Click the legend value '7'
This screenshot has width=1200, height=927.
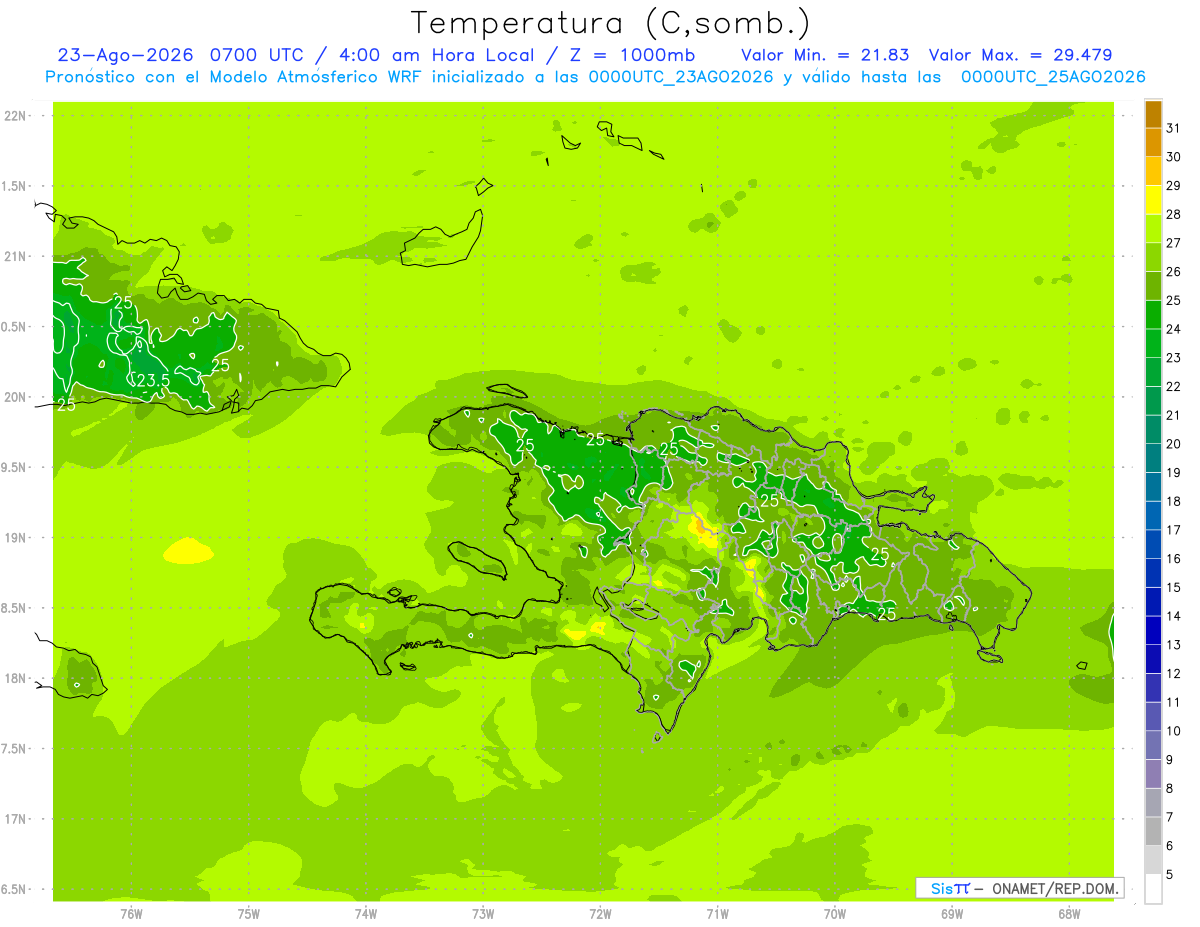point(1170,818)
